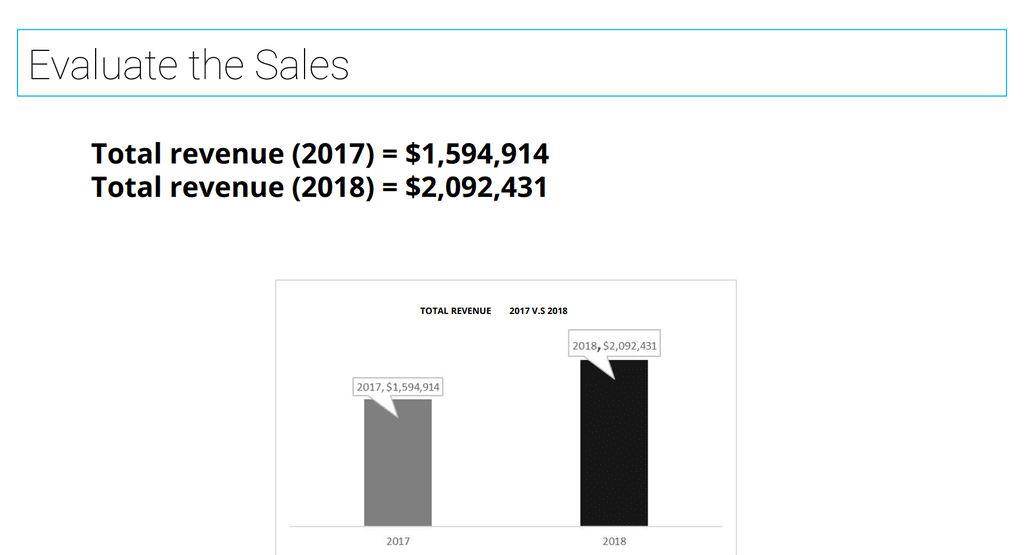Select the chart's horizontal axis line
1024x555 pixels.
pyautogui.click(x=506, y=526)
